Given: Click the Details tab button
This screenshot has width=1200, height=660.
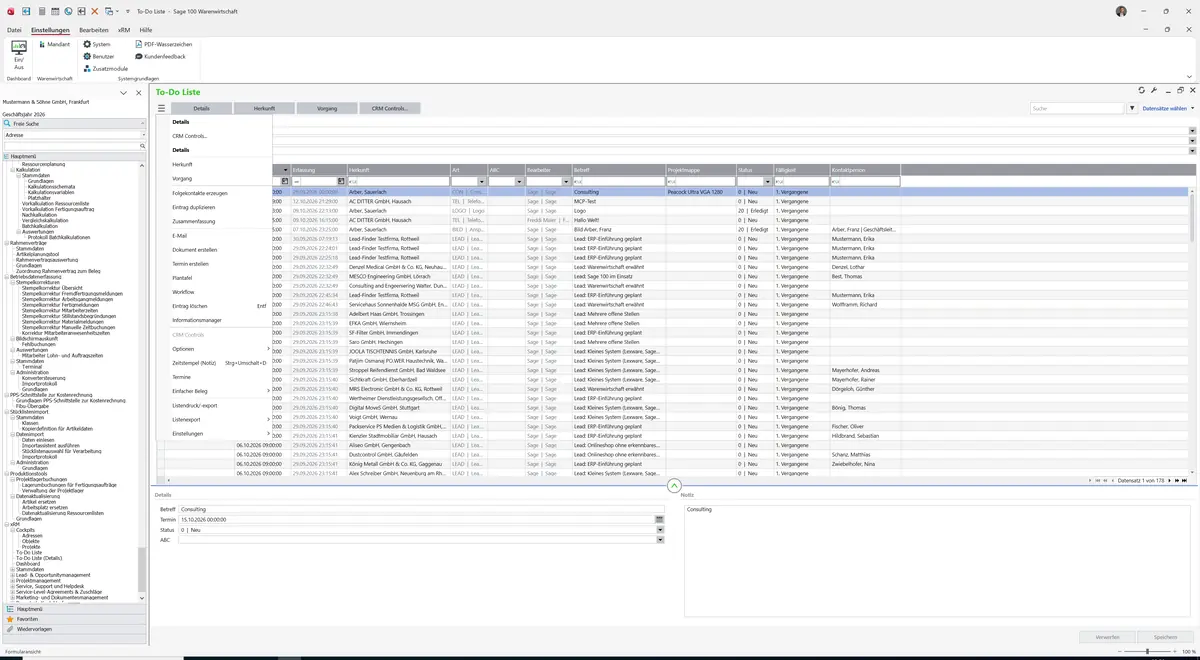Looking at the screenshot, I should 201,108.
